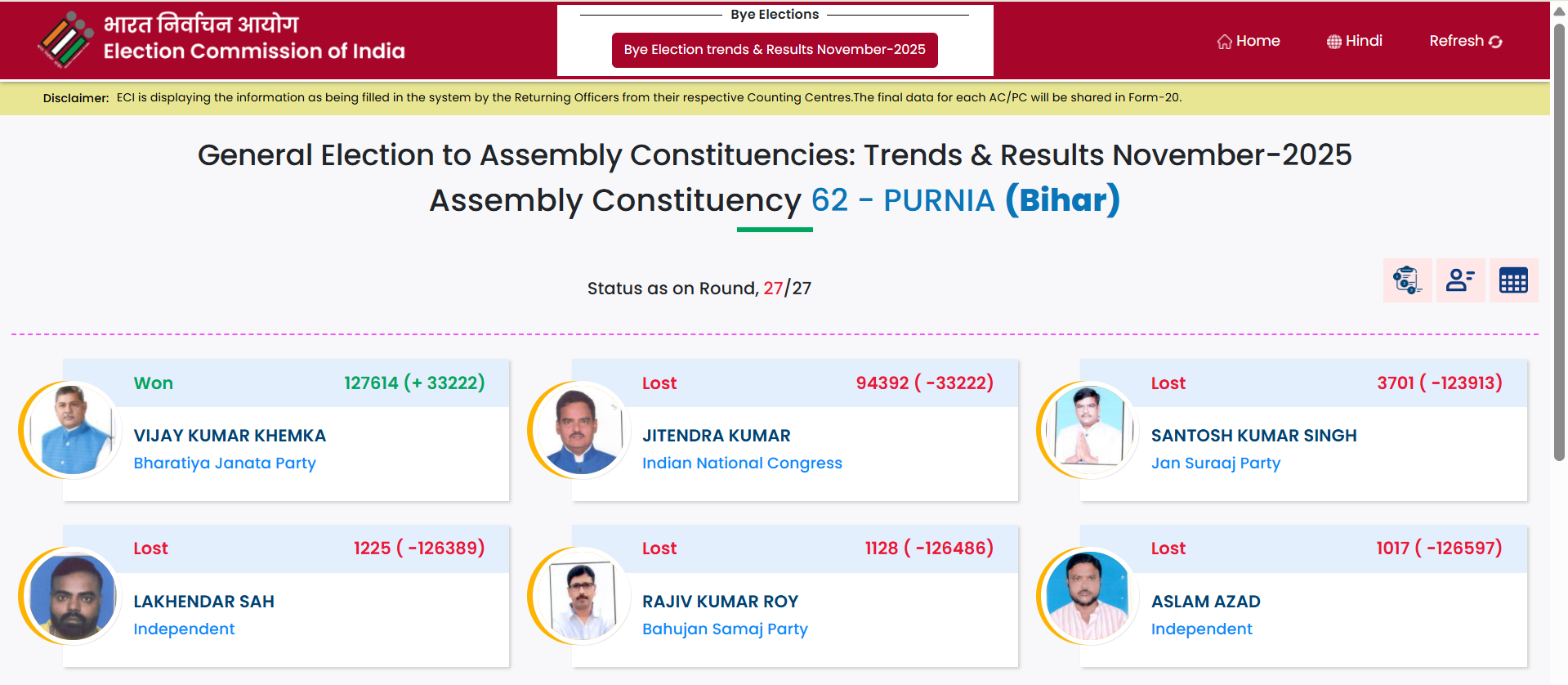Image resolution: width=1568 pixels, height=685 pixels.
Task: Click Rajiv Kumar Roy's photo
Action: [582, 596]
